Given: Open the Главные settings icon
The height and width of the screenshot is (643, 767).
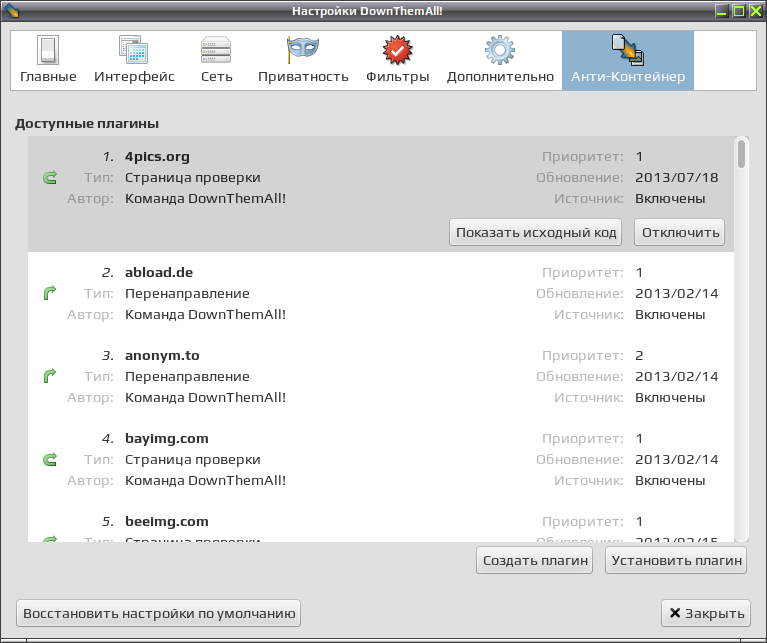Looking at the screenshot, I should tap(48, 50).
